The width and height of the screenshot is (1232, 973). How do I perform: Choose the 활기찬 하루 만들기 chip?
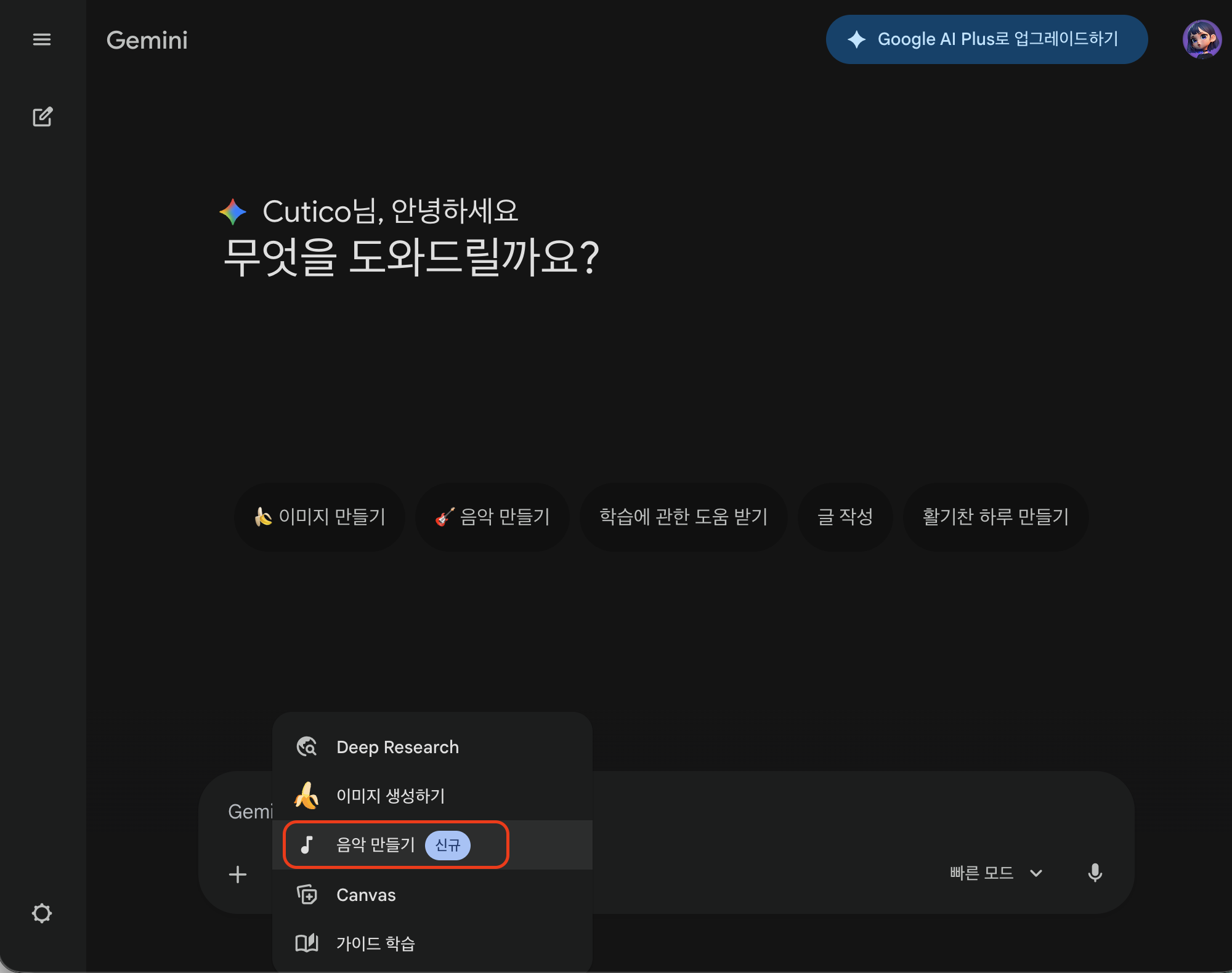click(x=995, y=517)
